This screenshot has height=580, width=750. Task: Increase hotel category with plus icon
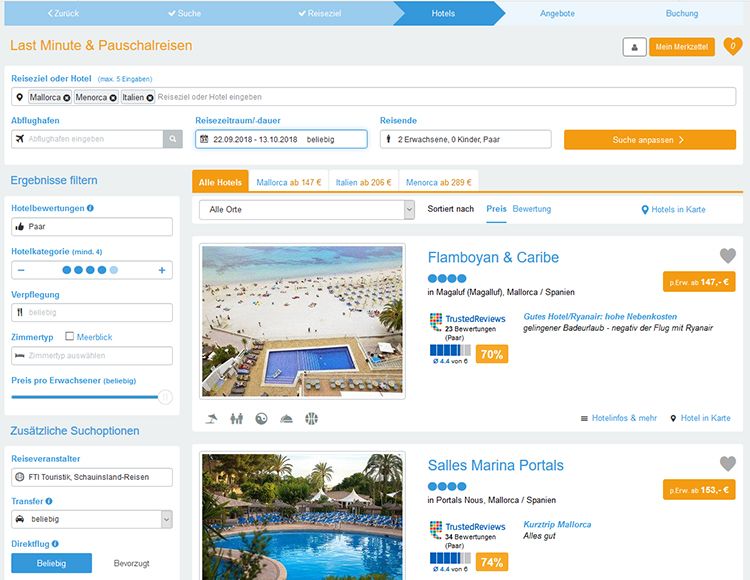[x=162, y=270]
